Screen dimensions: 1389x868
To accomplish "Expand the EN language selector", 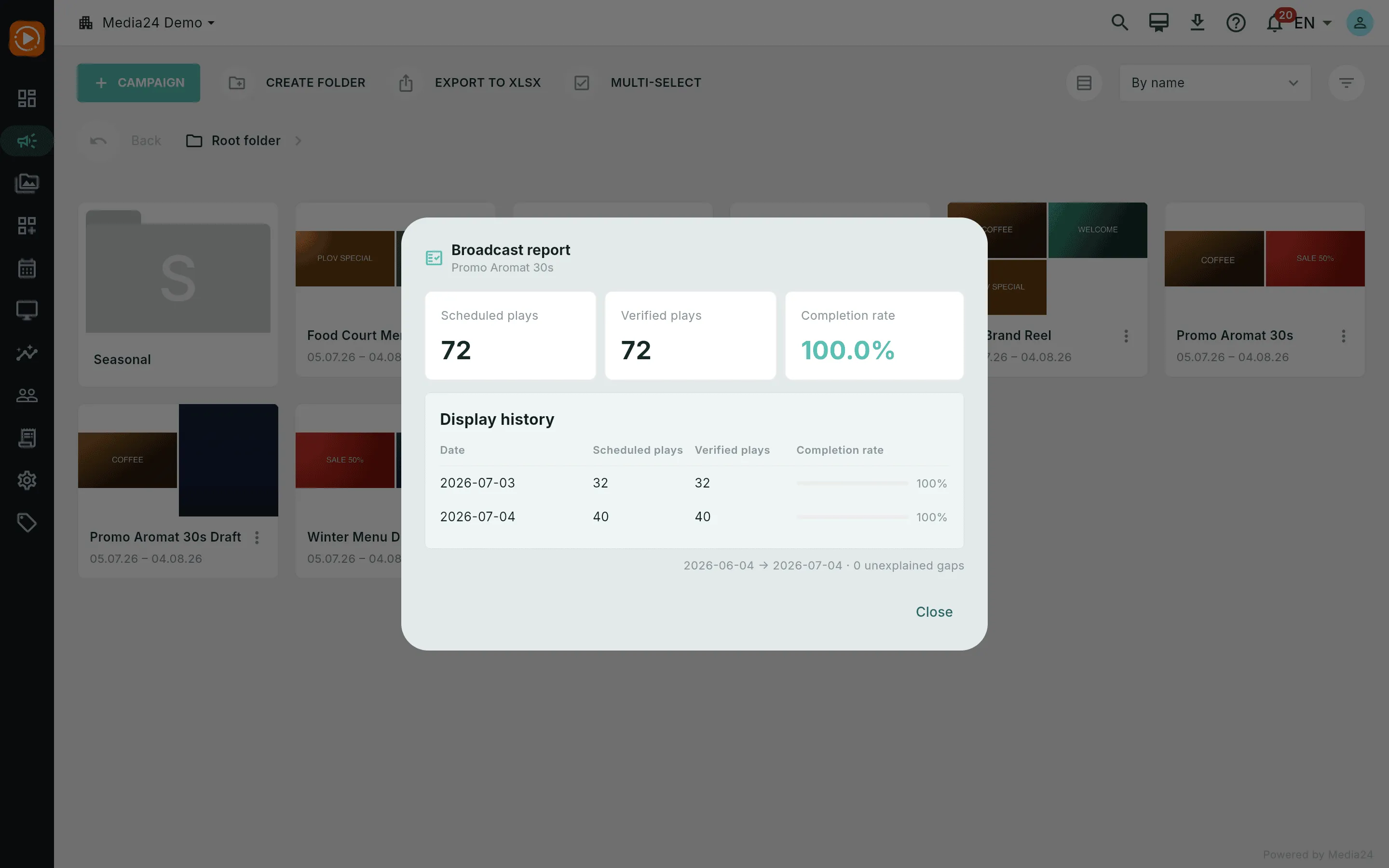I will 1312,23.
